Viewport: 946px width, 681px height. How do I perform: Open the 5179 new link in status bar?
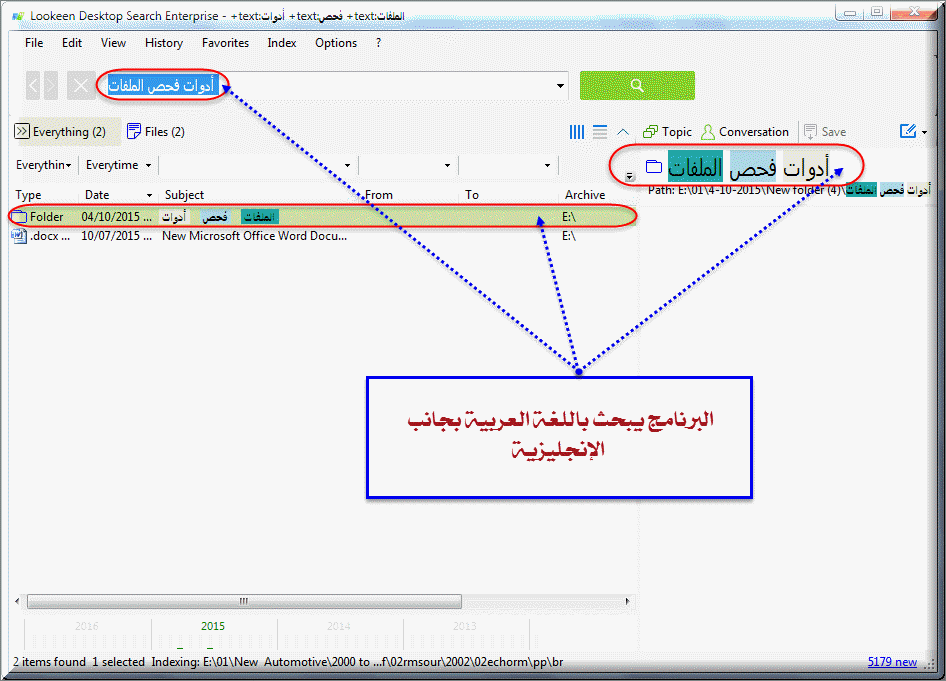tap(892, 662)
